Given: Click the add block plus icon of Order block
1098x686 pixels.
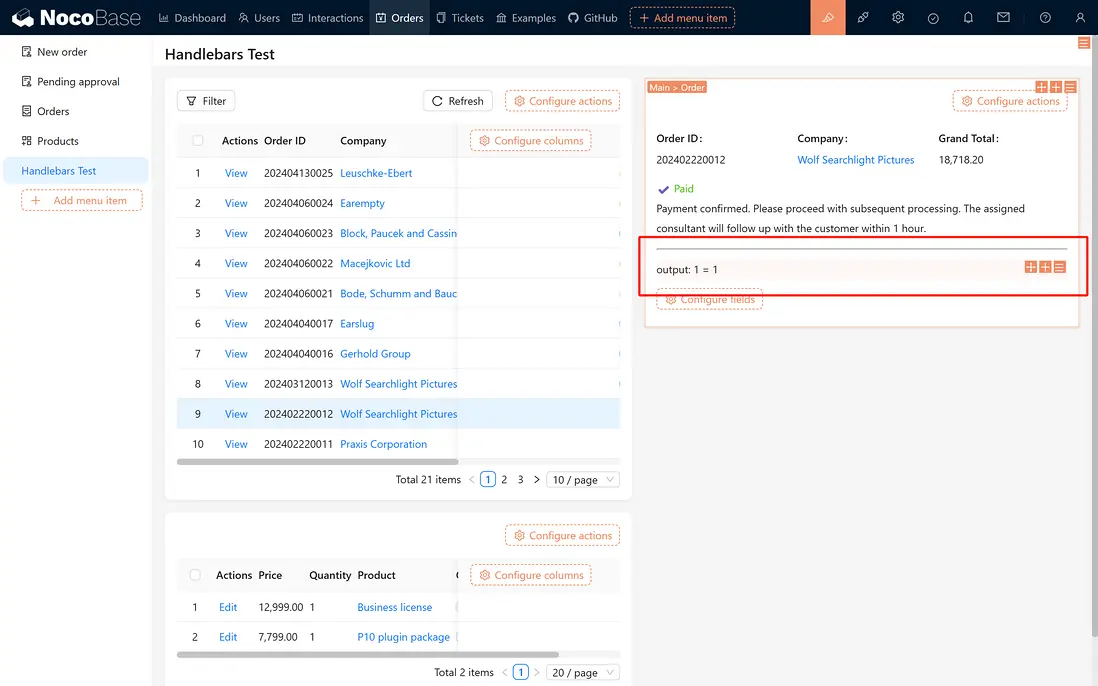Looking at the screenshot, I should (1055, 87).
